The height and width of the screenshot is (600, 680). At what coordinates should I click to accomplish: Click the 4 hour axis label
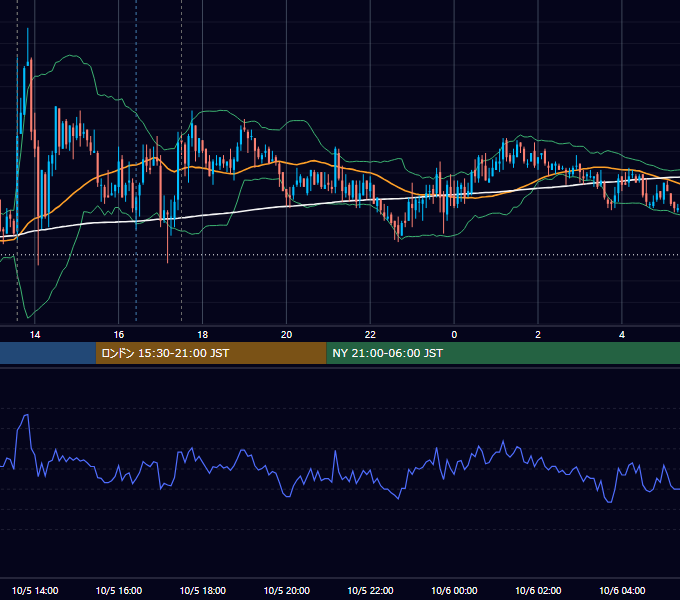pyautogui.click(x=622, y=335)
